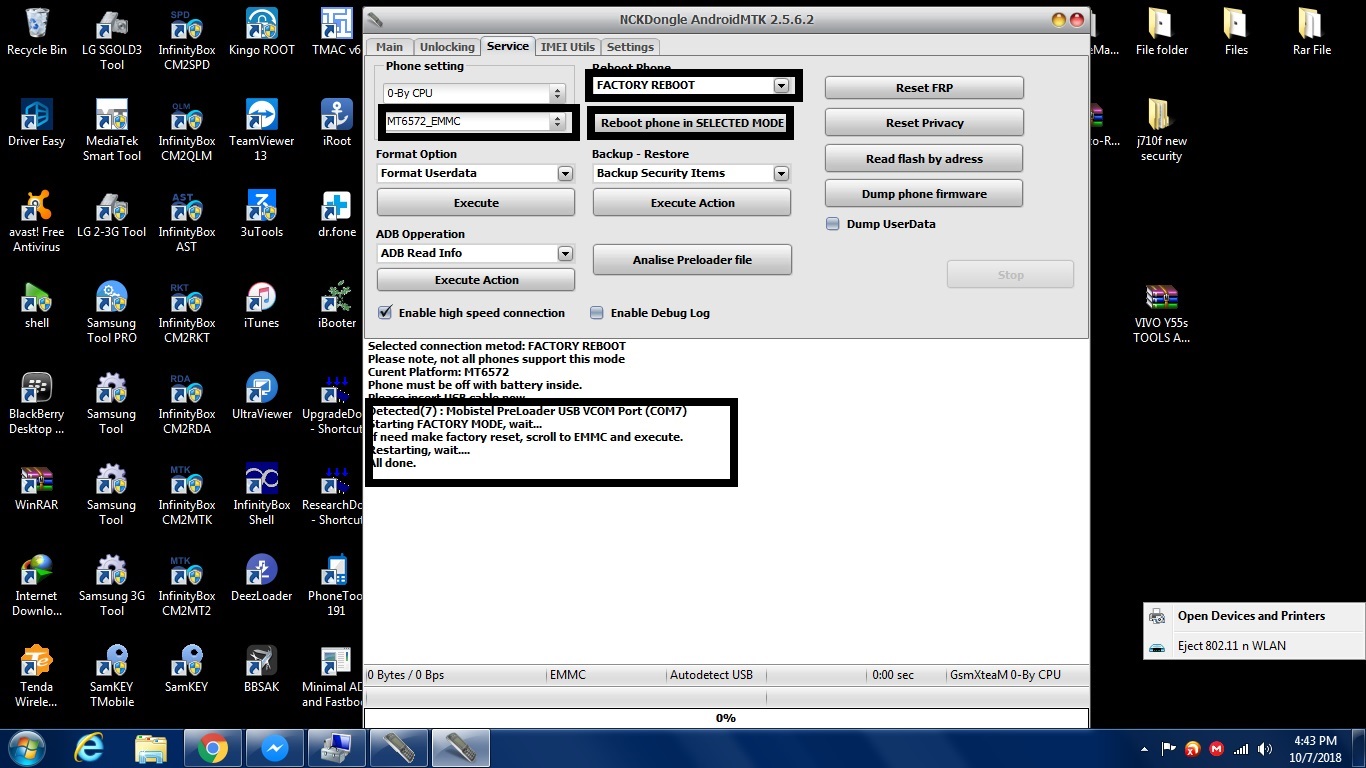Click Execute Action under ADB Opperation

[476, 280]
